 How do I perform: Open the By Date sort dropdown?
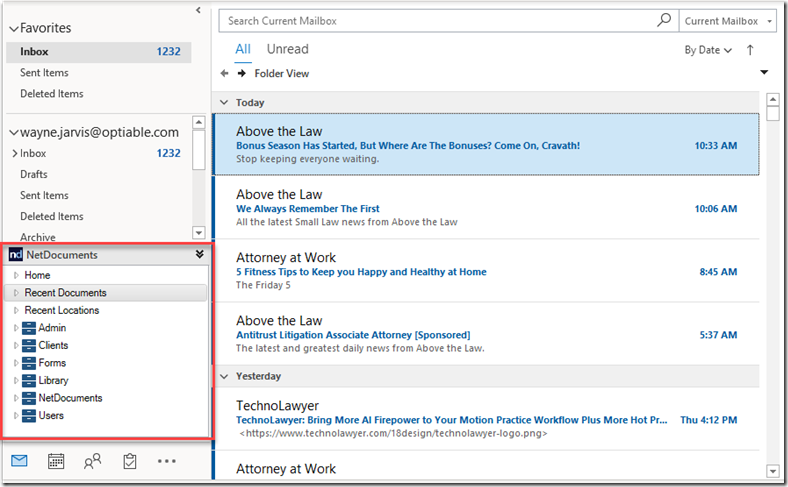tap(708, 50)
